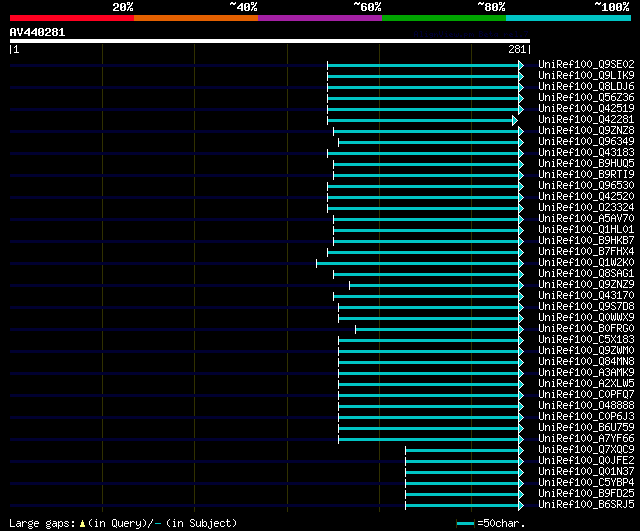
Task: Click the short alignment bar for UniRef100_Q7XQC9
Action: pyautogui.click(x=462, y=451)
